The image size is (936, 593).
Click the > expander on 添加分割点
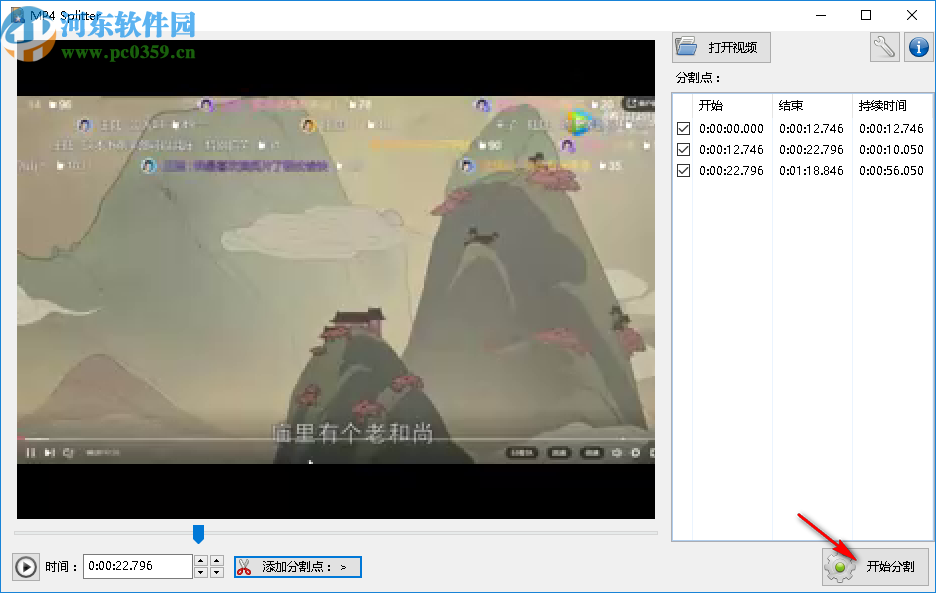point(341,566)
